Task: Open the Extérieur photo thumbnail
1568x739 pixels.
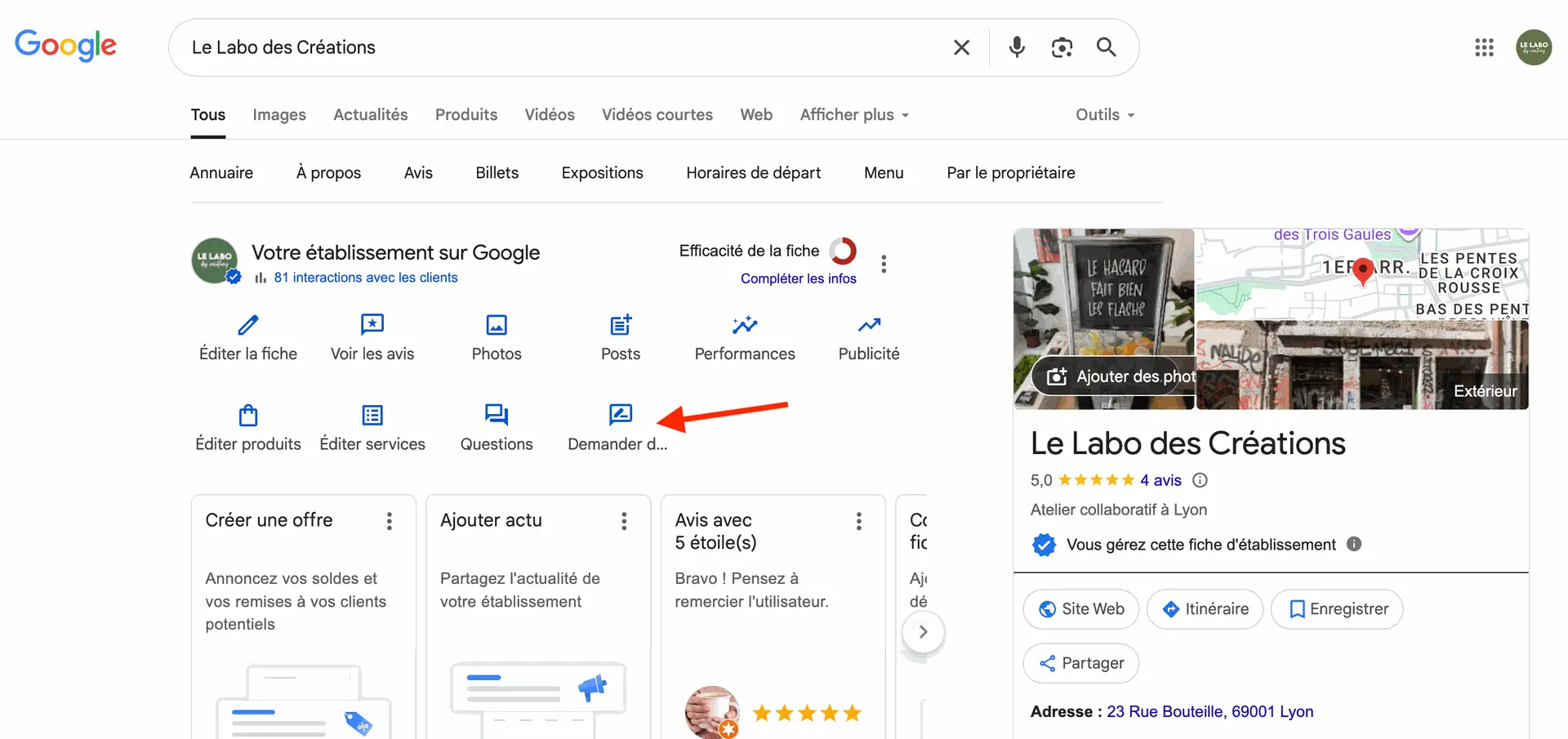Action: click(x=1362, y=365)
